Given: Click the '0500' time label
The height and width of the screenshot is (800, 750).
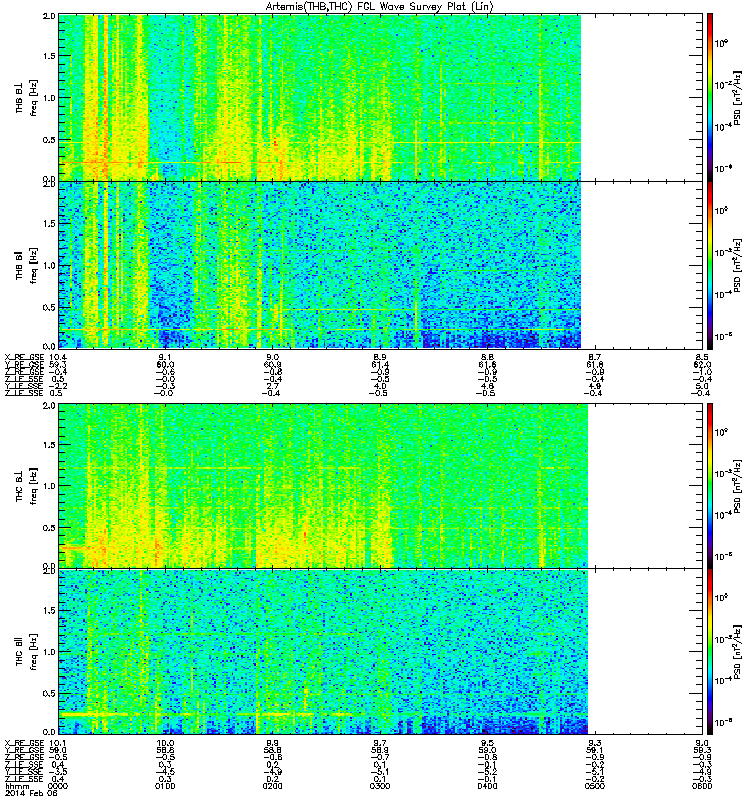Looking at the screenshot, I should pos(594,786).
